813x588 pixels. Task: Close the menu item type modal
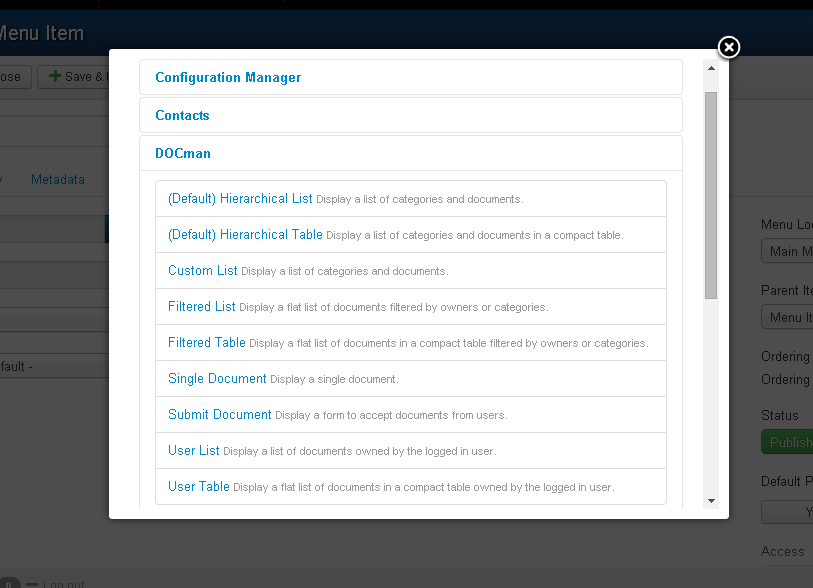click(728, 47)
